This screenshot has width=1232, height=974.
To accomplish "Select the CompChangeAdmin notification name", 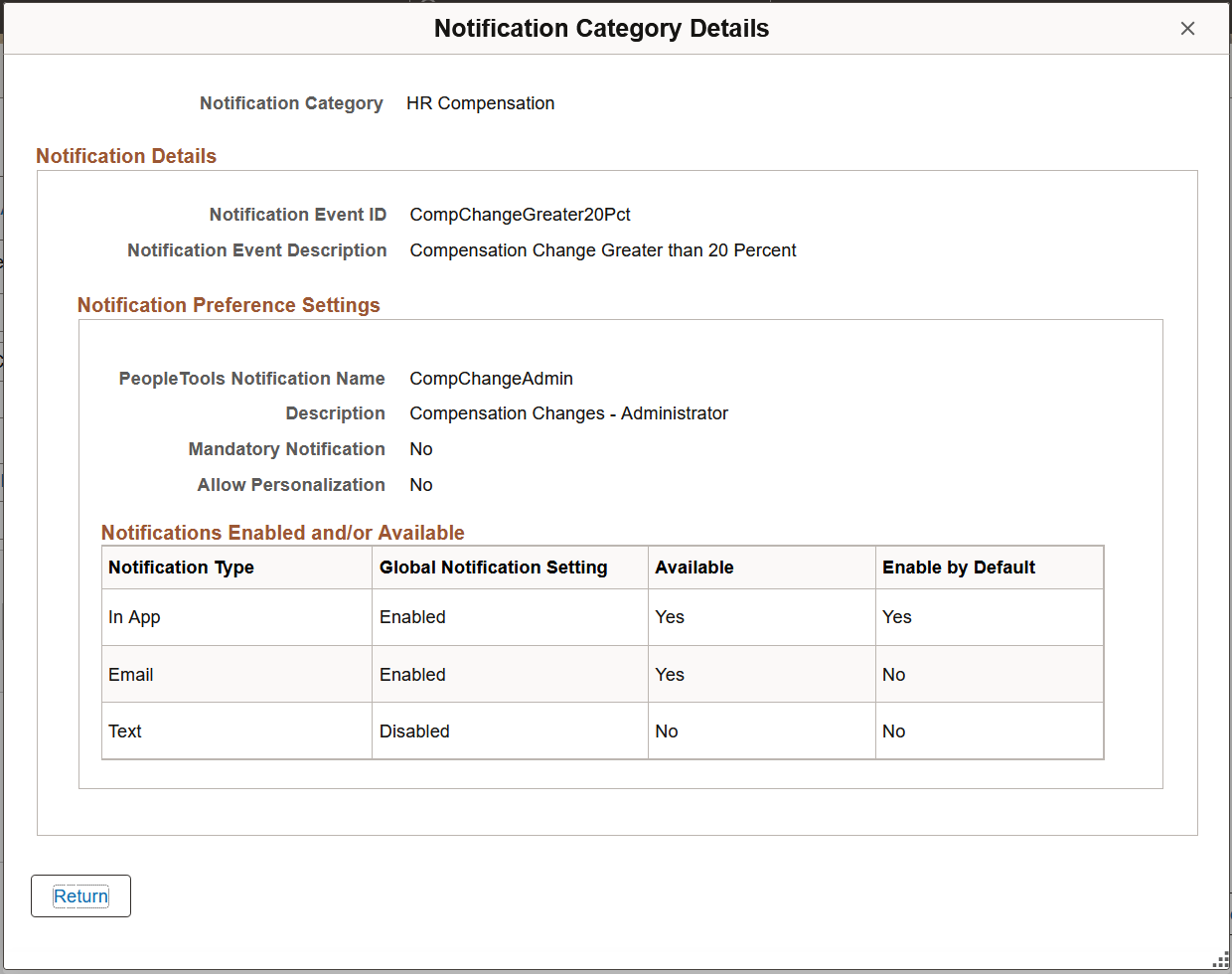I will (491, 379).
